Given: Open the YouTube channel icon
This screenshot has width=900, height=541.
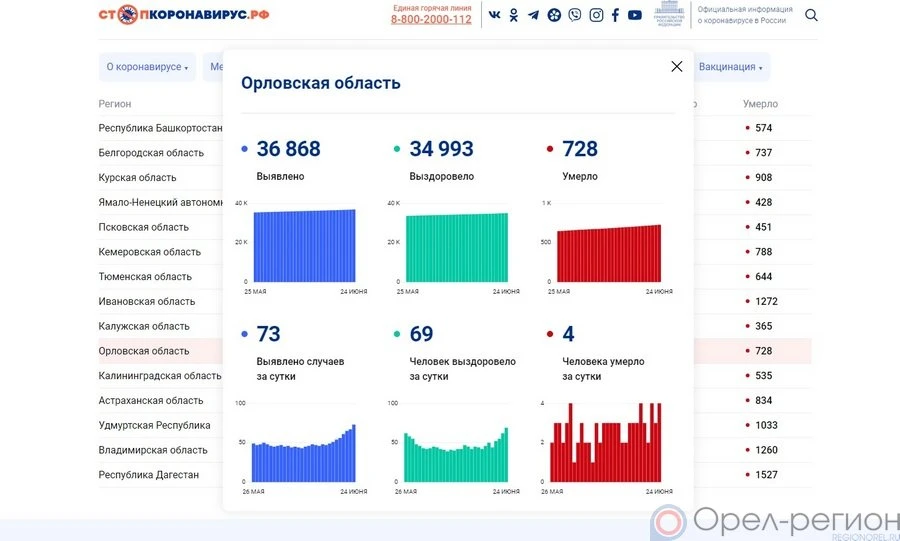Looking at the screenshot, I should click(635, 15).
